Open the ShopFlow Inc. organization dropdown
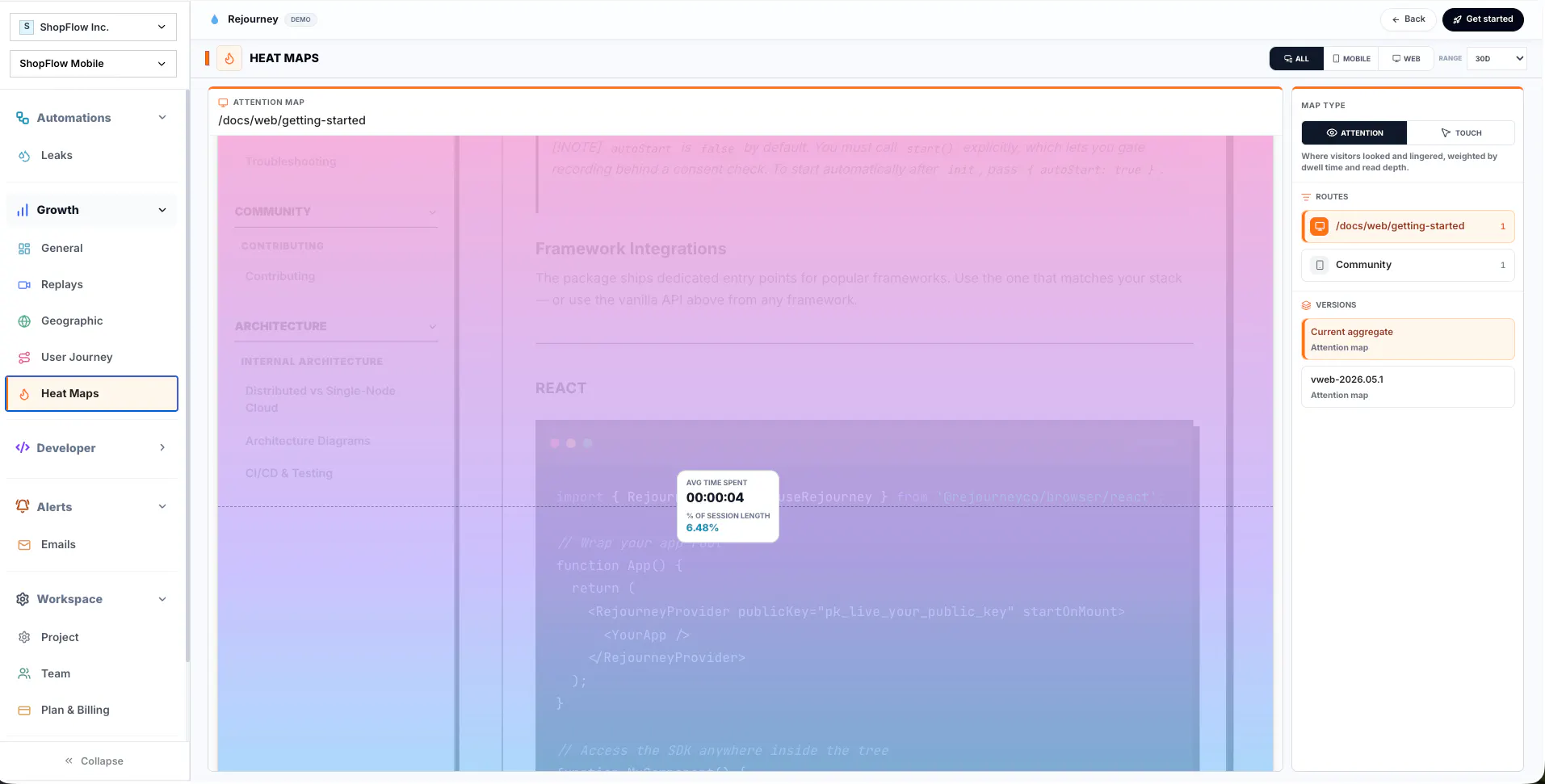The width and height of the screenshot is (1545, 784). tap(93, 27)
